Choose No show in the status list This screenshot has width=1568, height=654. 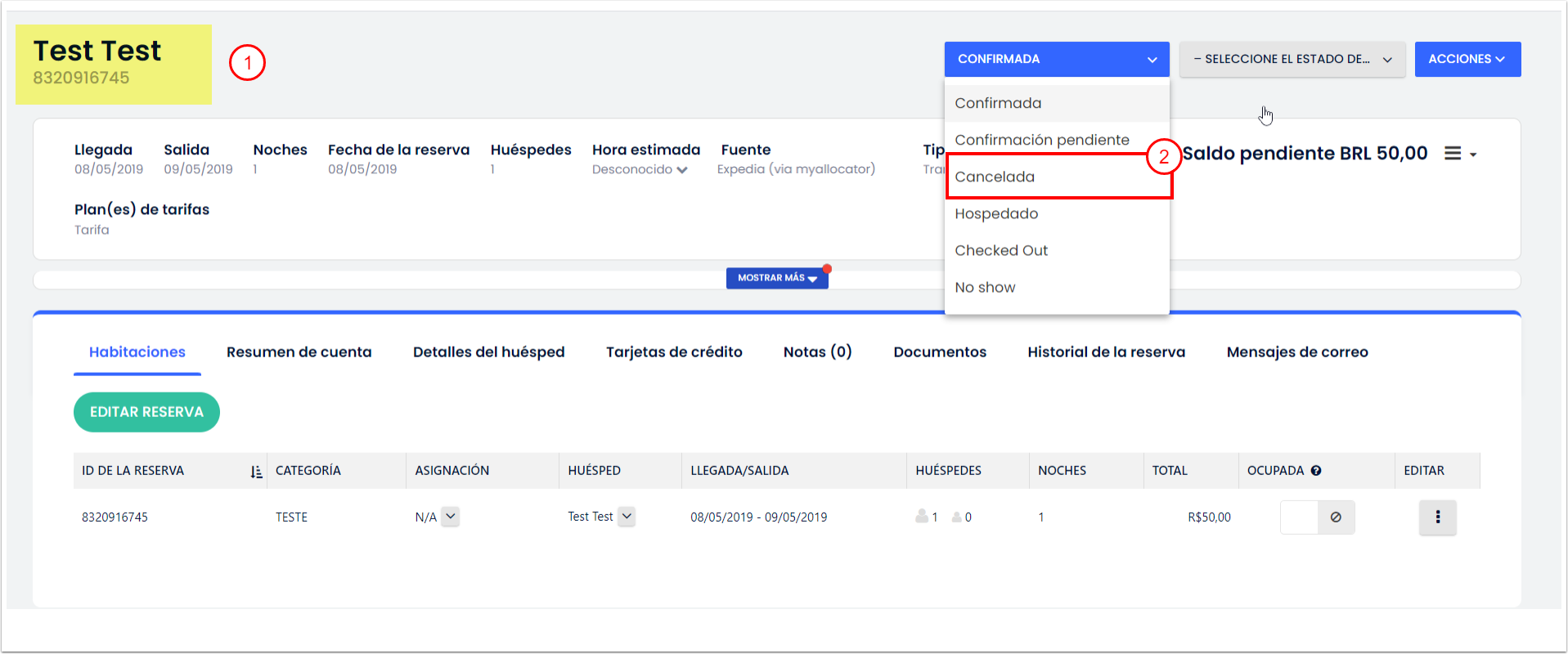point(985,288)
